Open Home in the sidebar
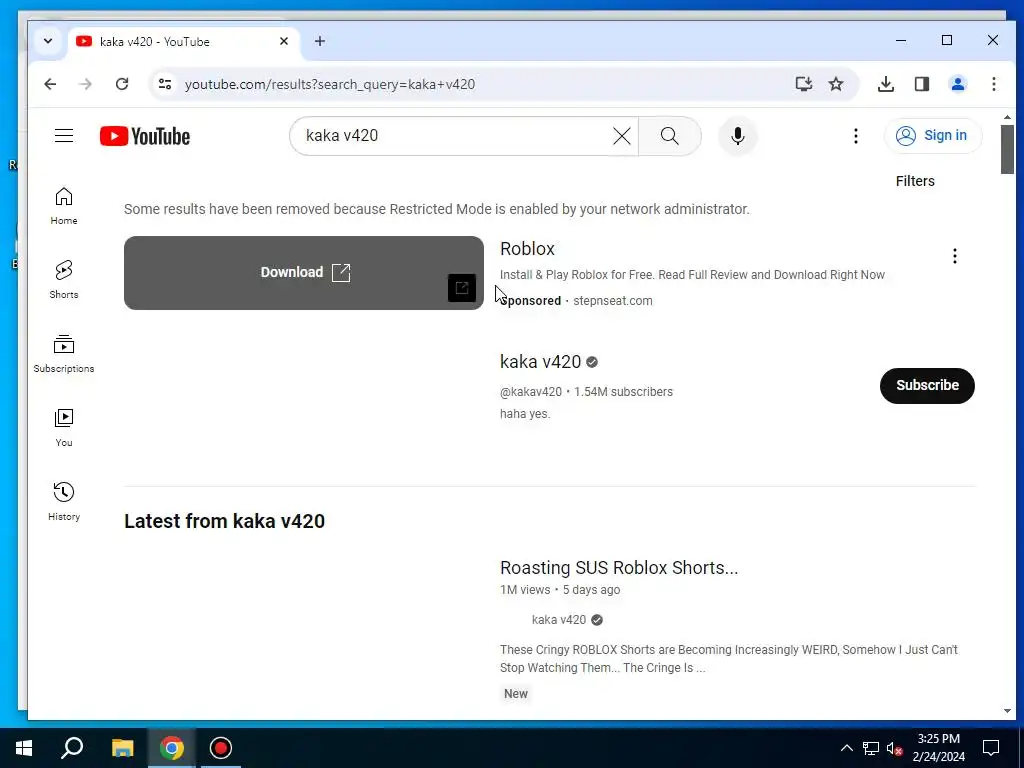Image resolution: width=1024 pixels, height=768 pixels. (64, 206)
